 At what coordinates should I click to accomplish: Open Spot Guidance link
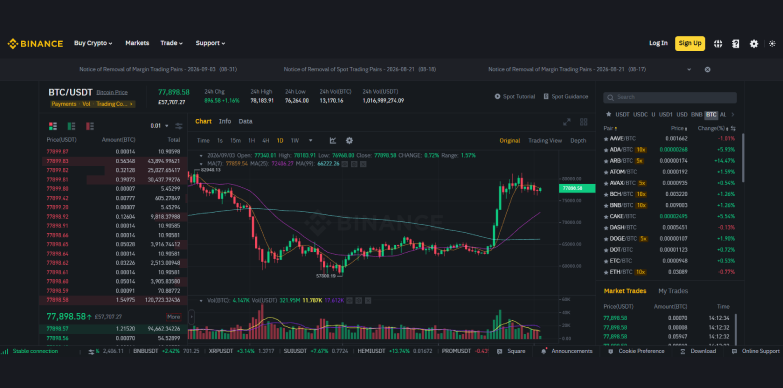[566, 96]
